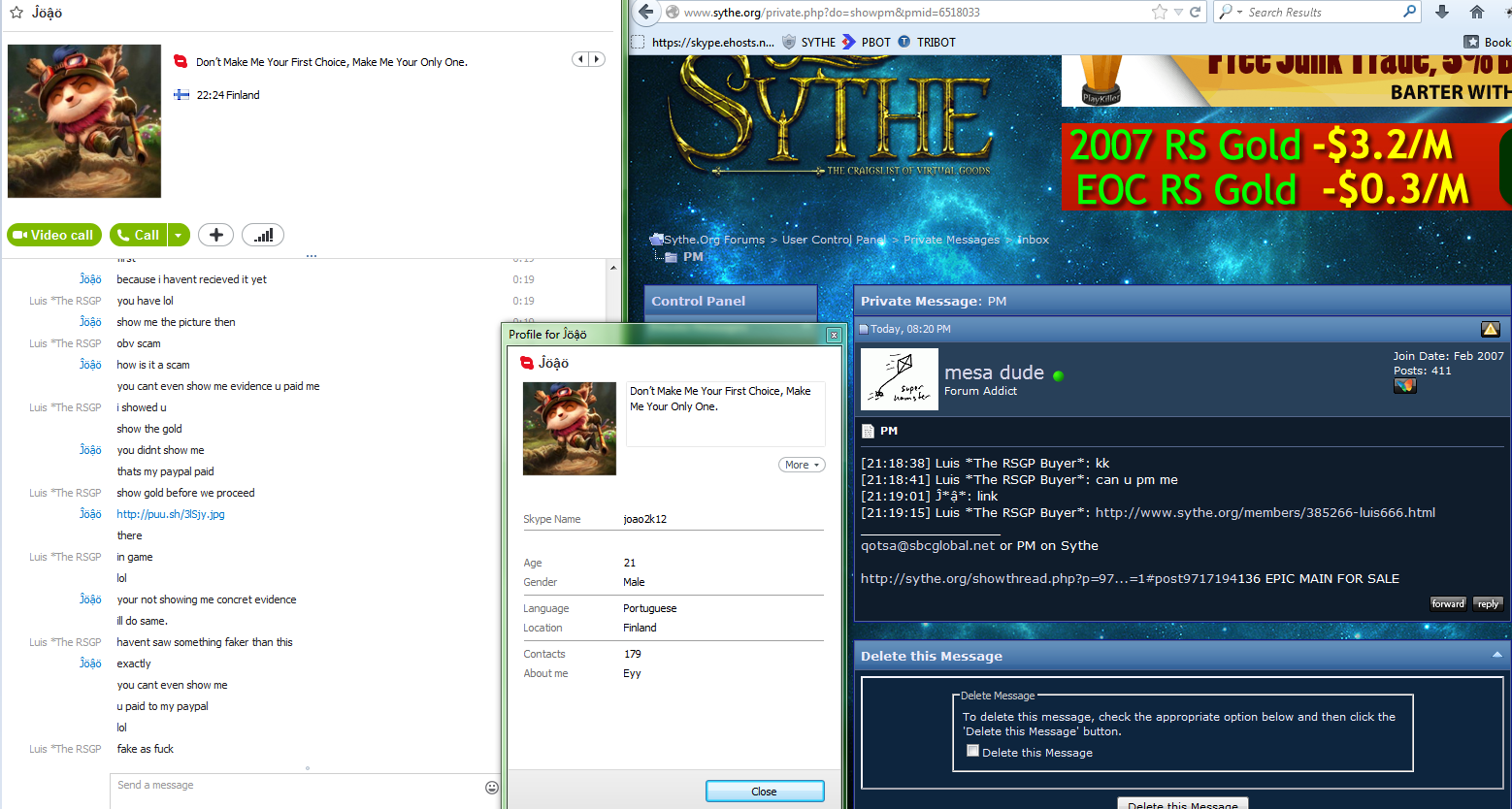Viewport: 1512px width, 809px height.
Task: Click the 2007 RS Gold advertisement banner
Action: point(1286,166)
